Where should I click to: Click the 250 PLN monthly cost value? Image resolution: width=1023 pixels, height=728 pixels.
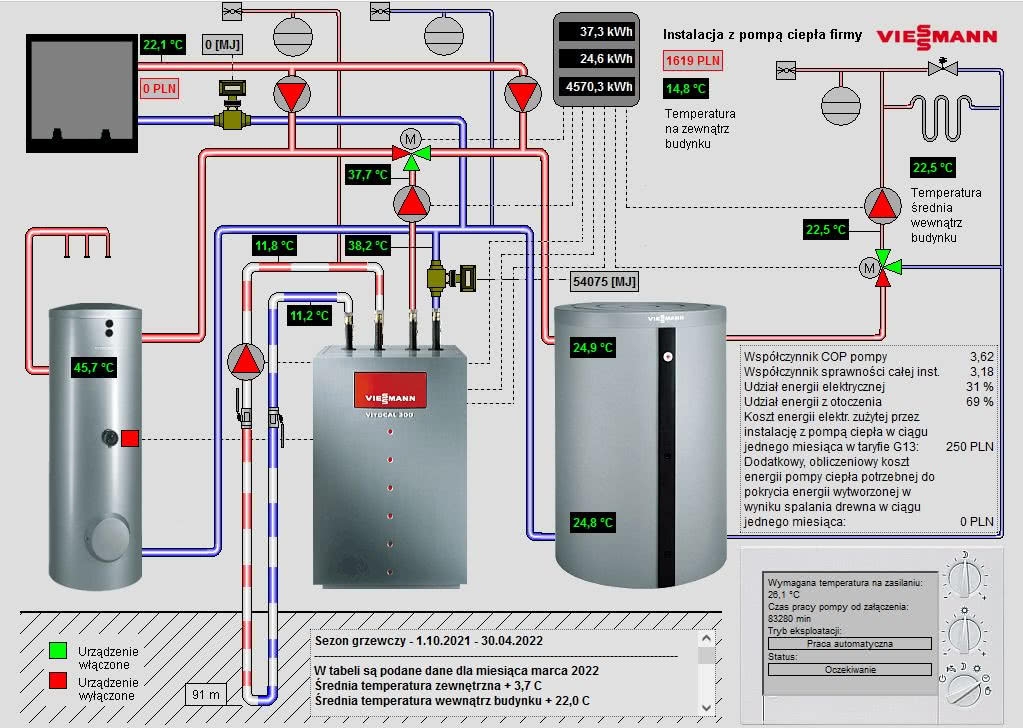tap(970, 447)
